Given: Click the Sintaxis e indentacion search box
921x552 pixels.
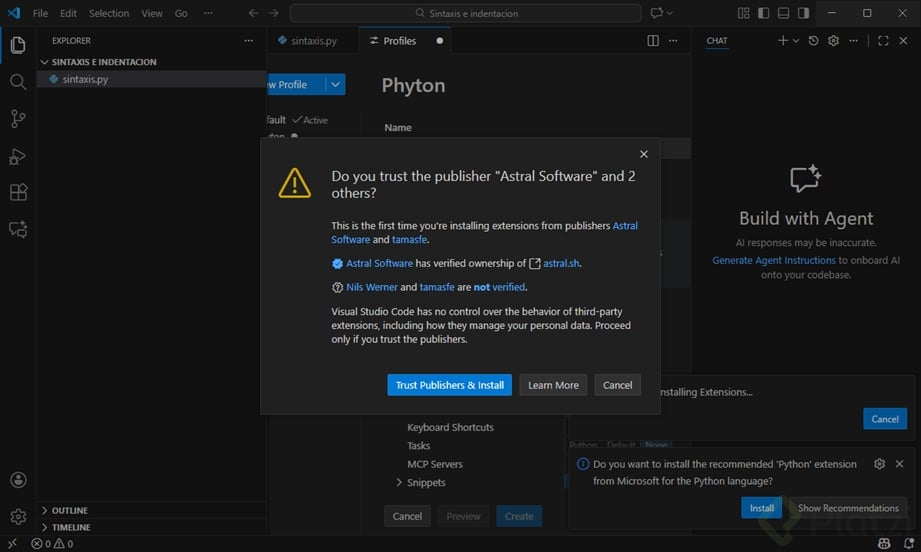Looking at the screenshot, I should coord(466,13).
